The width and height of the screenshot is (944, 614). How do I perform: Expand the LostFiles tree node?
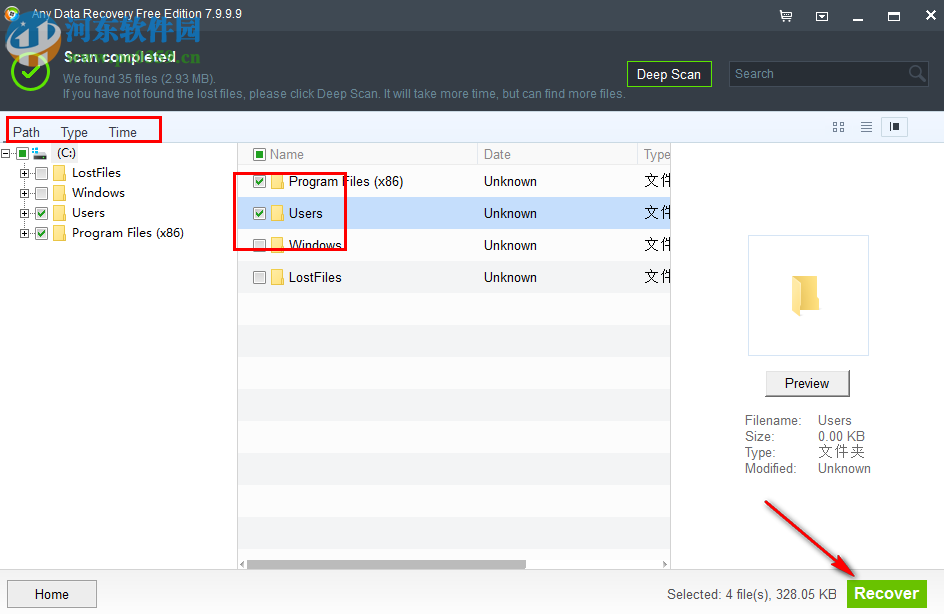(22, 172)
